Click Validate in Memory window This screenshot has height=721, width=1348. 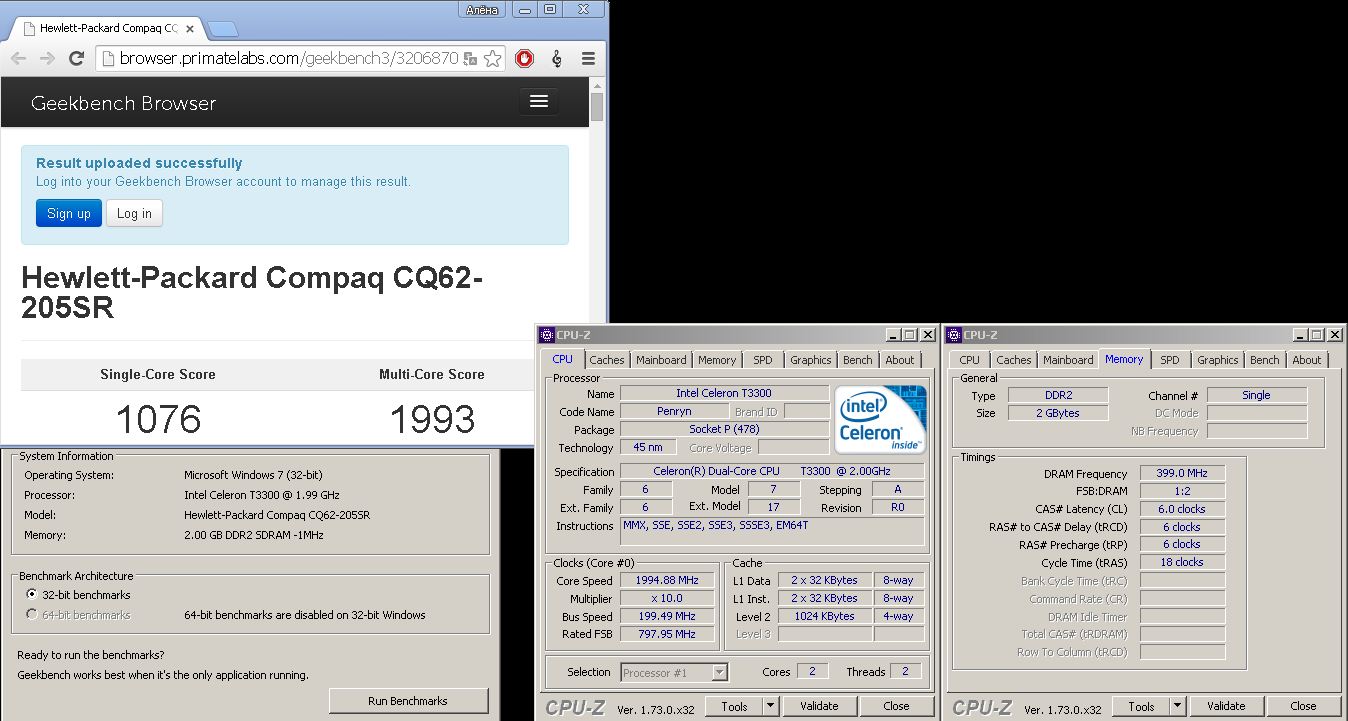[x=1226, y=706]
